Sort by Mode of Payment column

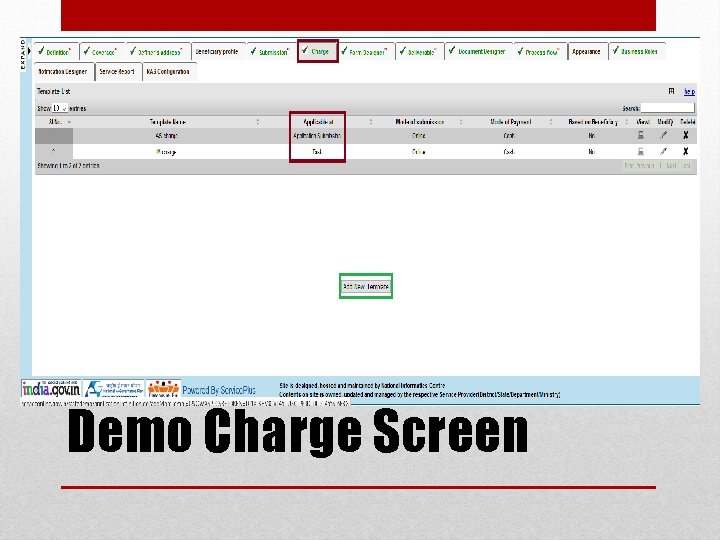coord(511,122)
